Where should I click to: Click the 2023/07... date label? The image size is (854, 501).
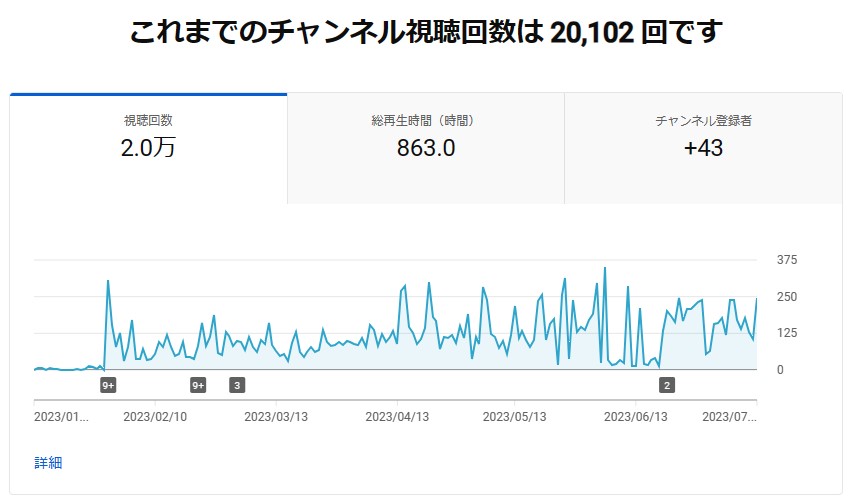click(x=729, y=417)
